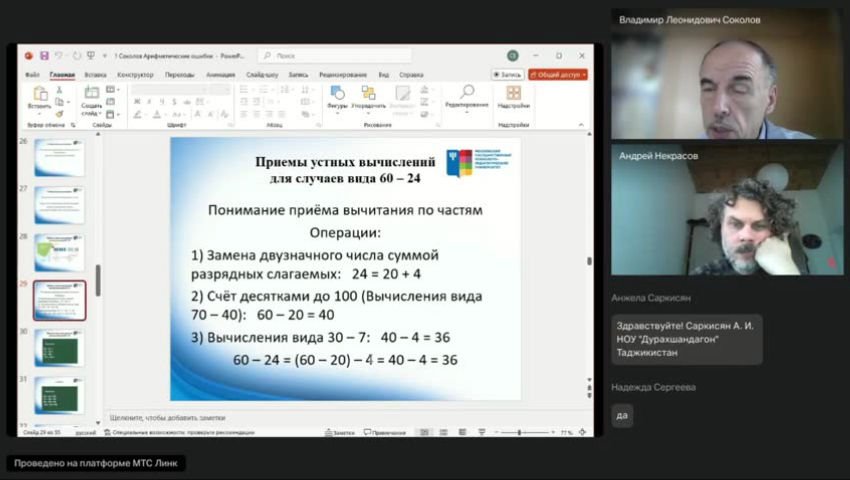Viewport: 850px width, 480px height.
Task: Click the shape fill icon in Рисование
Action: (426, 89)
